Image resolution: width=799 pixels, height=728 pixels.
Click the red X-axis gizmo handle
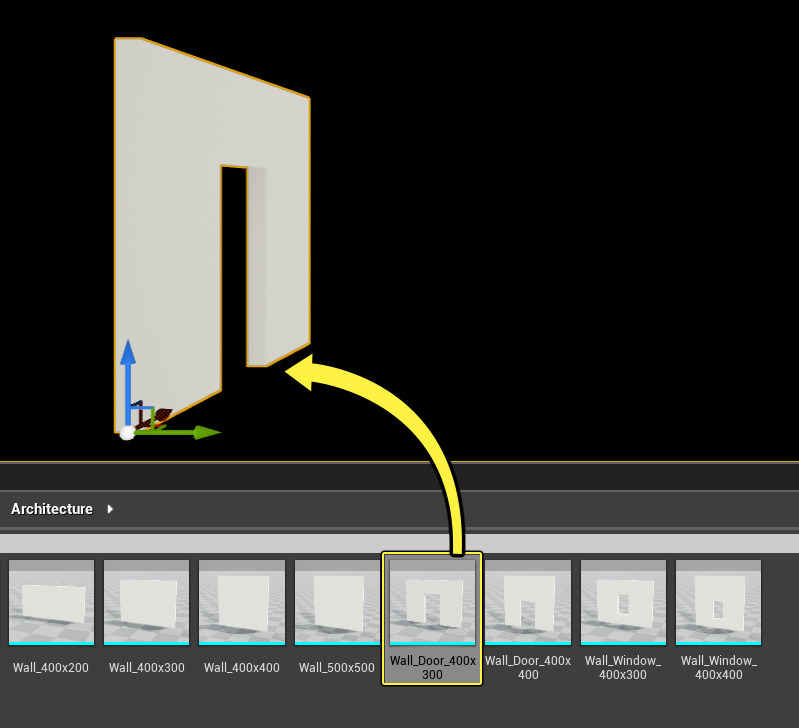(x=158, y=416)
